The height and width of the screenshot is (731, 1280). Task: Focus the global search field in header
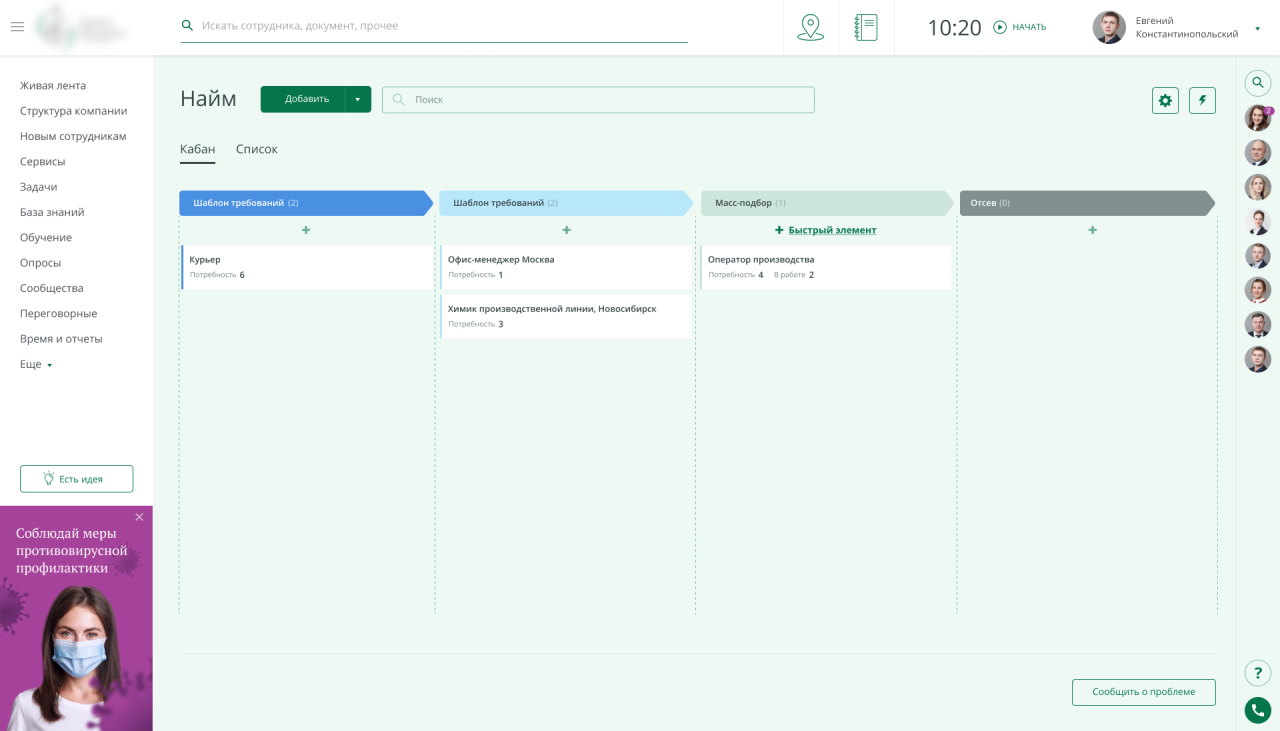tap(434, 26)
